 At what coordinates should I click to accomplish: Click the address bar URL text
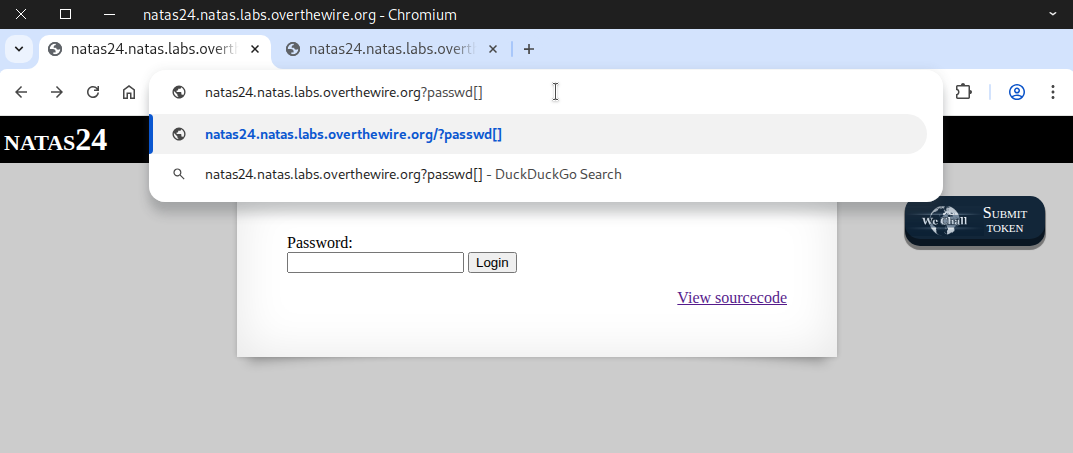pyautogui.click(x=343, y=92)
